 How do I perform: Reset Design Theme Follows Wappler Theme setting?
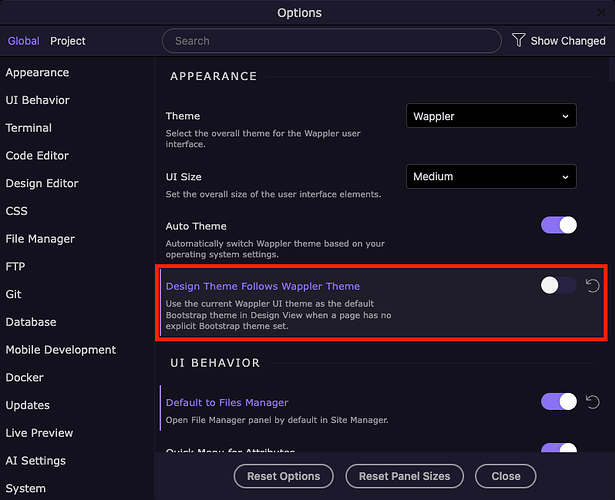point(592,286)
